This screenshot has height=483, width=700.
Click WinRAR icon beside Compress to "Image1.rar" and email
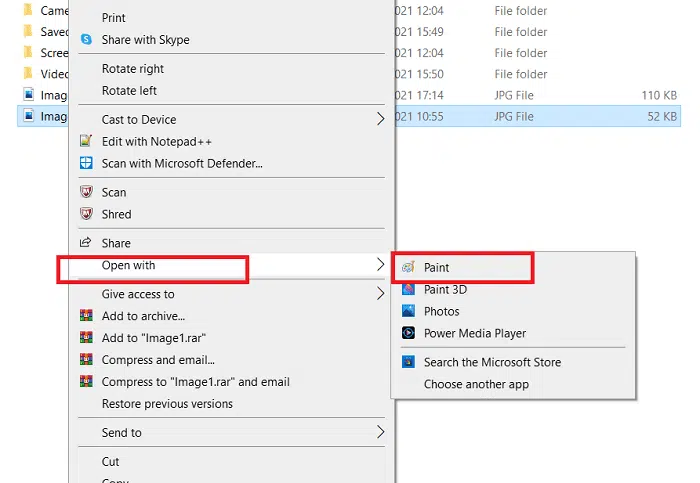pos(86,381)
